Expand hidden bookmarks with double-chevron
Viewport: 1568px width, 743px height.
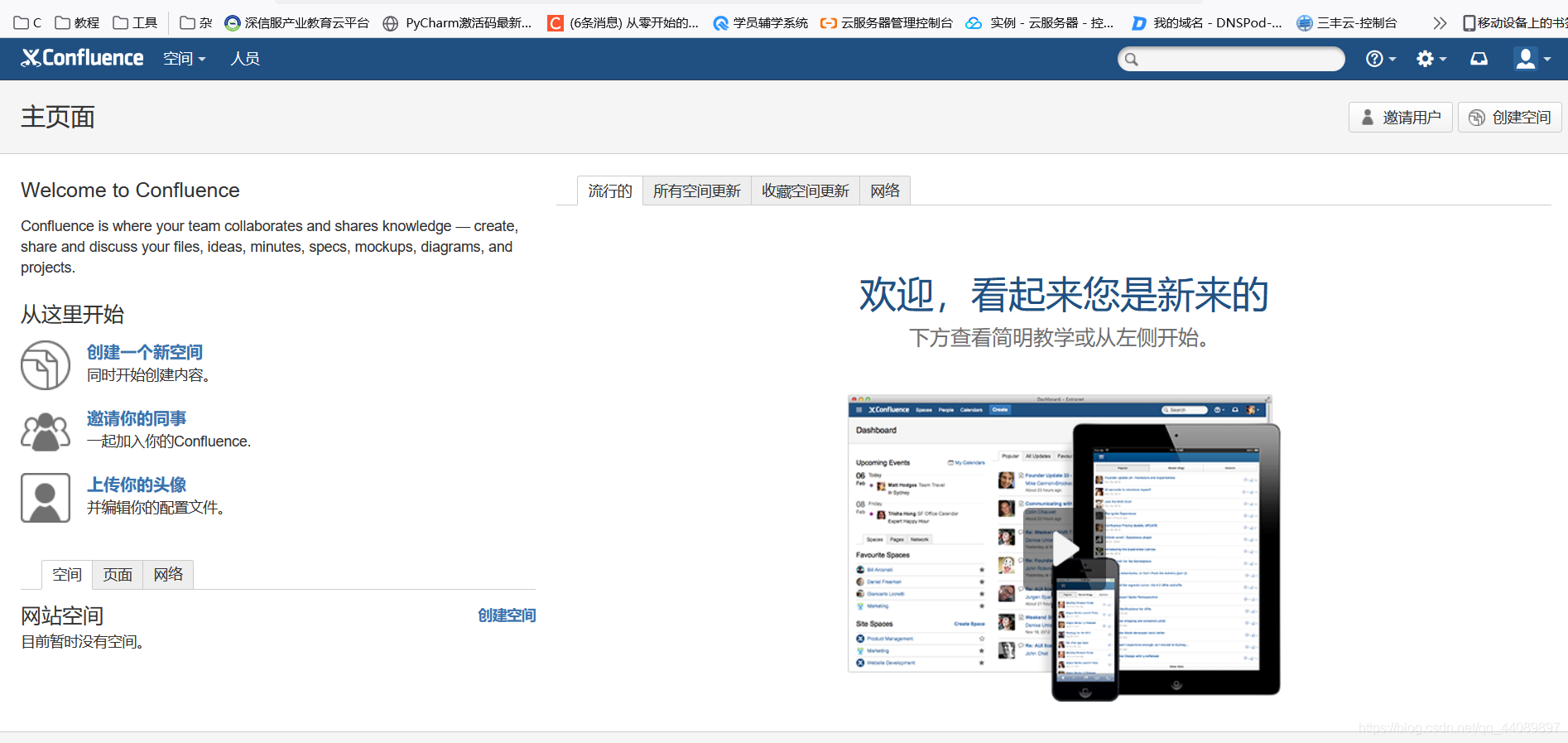coord(1440,23)
